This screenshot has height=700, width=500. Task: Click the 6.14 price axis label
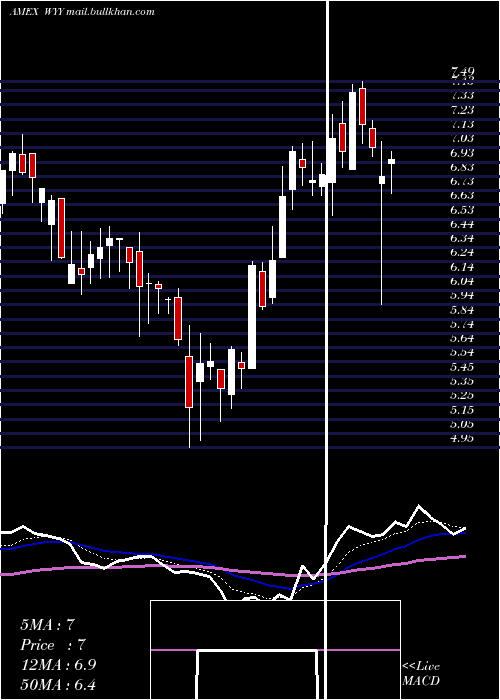tap(462, 267)
